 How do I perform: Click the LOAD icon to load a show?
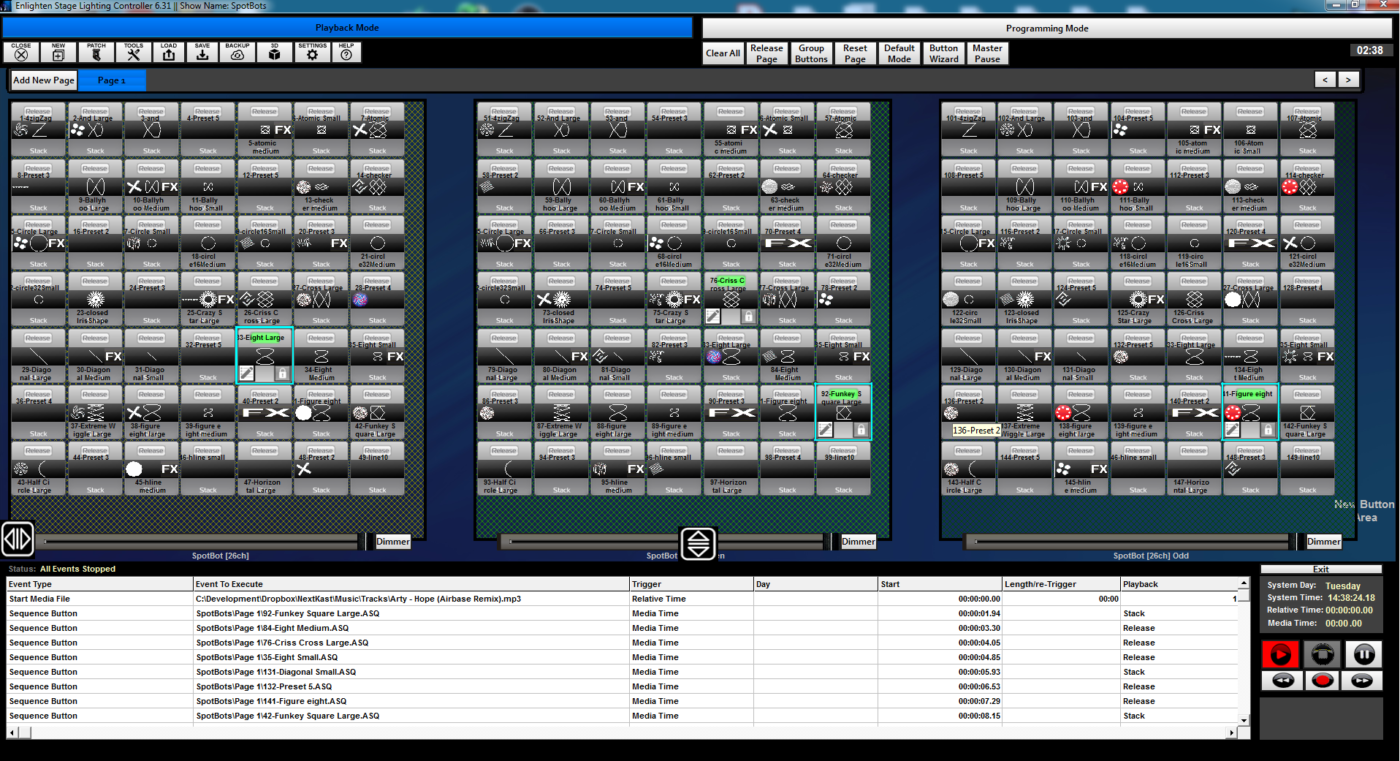point(170,53)
